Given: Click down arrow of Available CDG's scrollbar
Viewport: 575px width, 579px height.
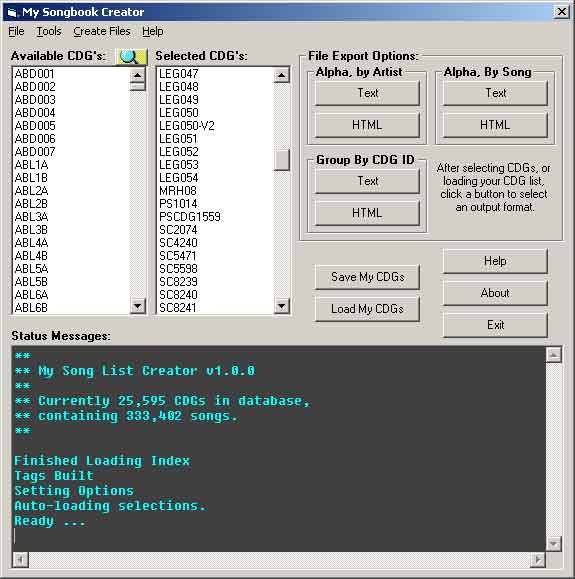Looking at the screenshot, I should pos(138,306).
